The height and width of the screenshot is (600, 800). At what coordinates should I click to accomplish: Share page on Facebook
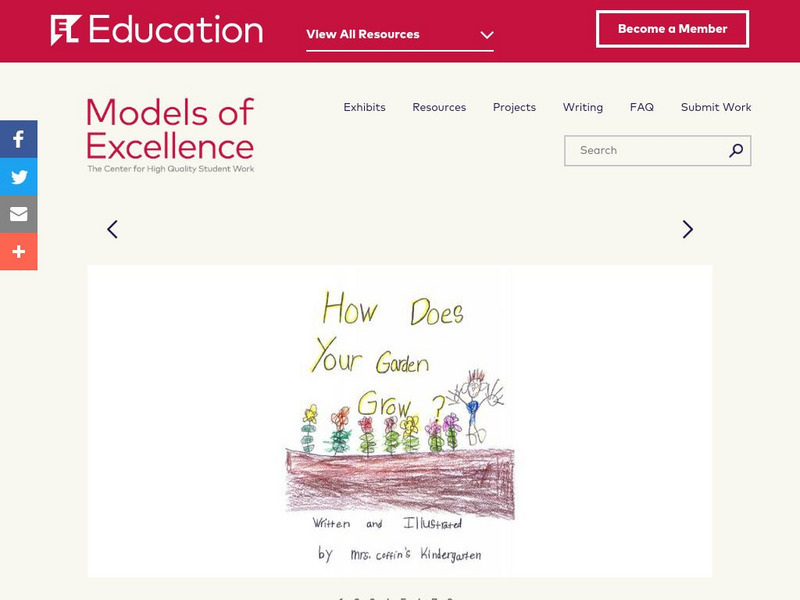pyautogui.click(x=18, y=139)
